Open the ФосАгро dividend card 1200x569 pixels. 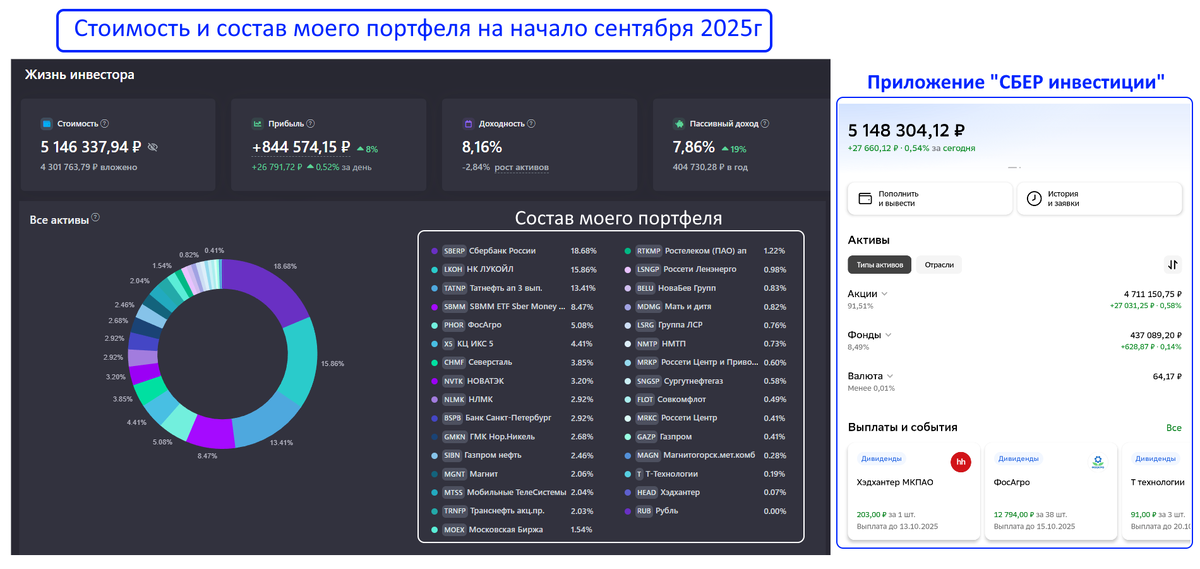1049,492
